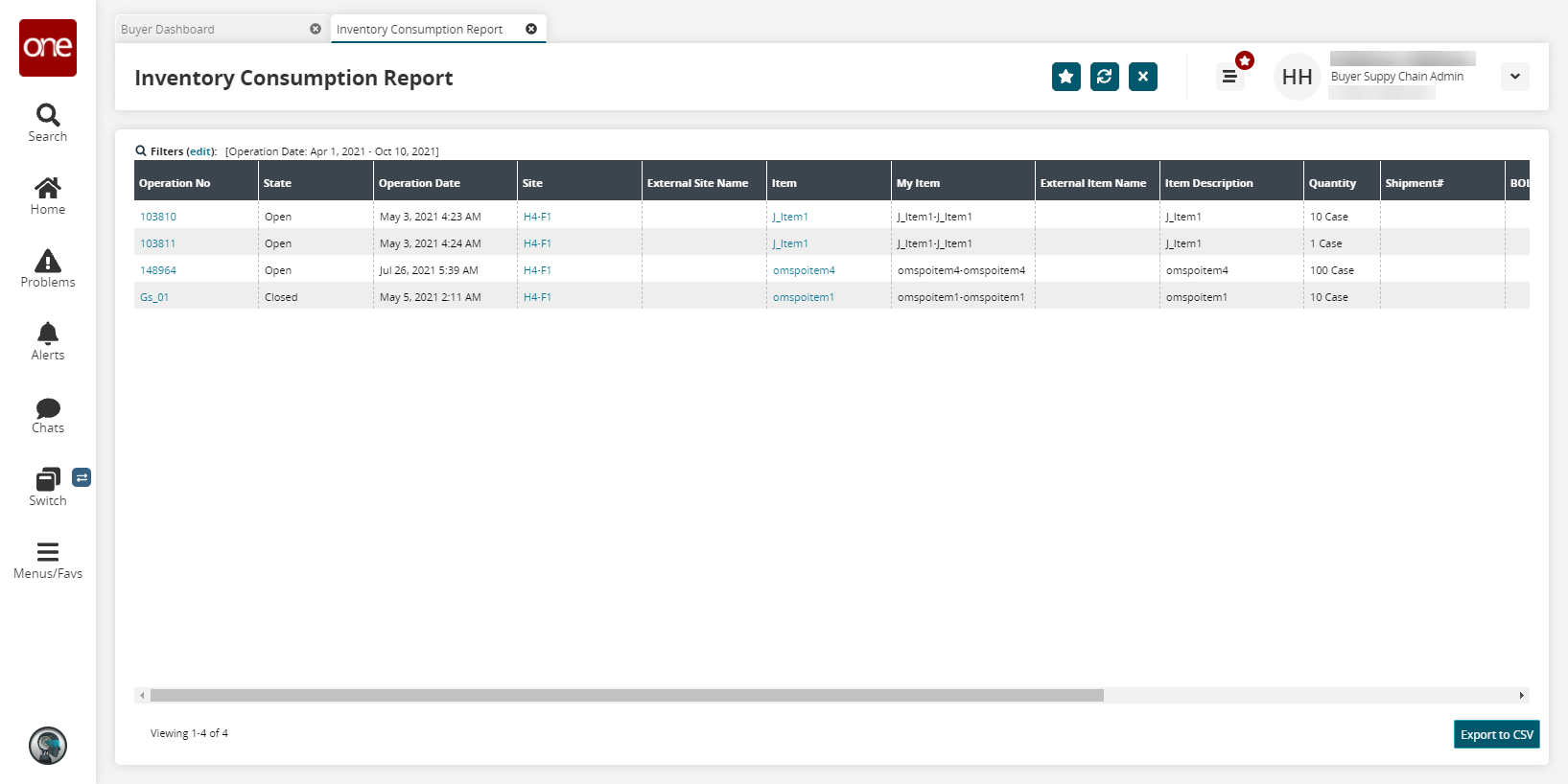Click the Search icon in sidebar
1568x784 pixels.
(48, 116)
